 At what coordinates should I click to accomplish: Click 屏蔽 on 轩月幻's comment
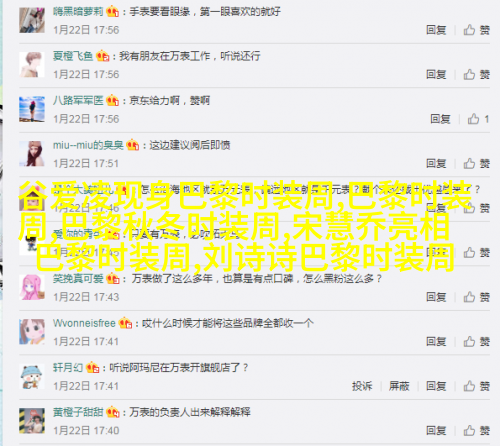coord(399,386)
